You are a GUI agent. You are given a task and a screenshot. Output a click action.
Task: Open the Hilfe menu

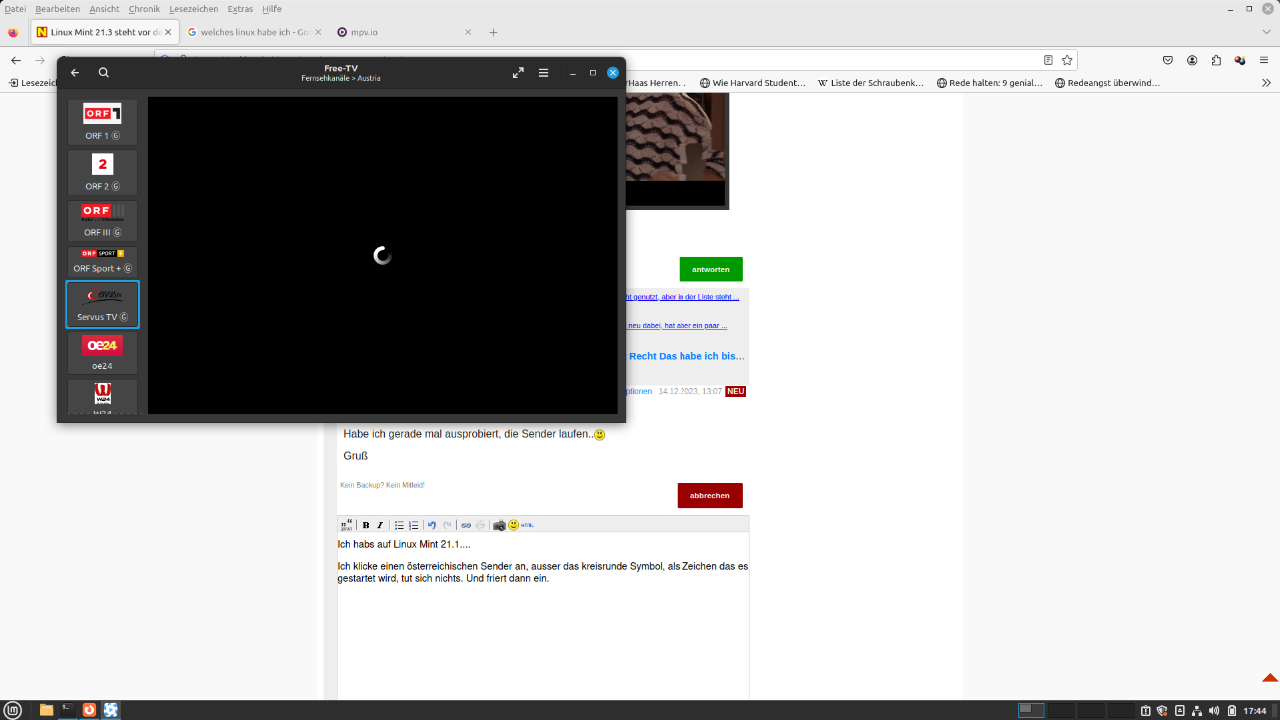(272, 9)
